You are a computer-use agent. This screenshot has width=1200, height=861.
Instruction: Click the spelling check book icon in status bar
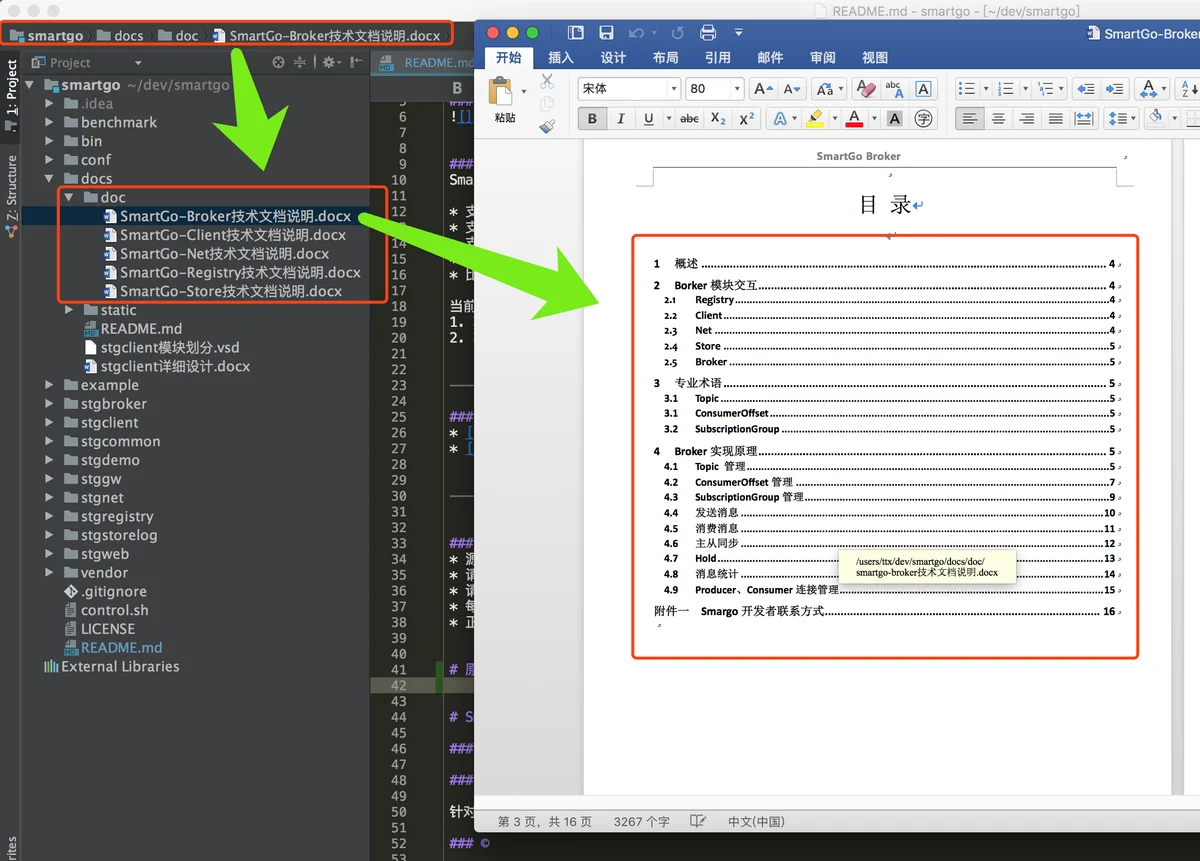(699, 821)
